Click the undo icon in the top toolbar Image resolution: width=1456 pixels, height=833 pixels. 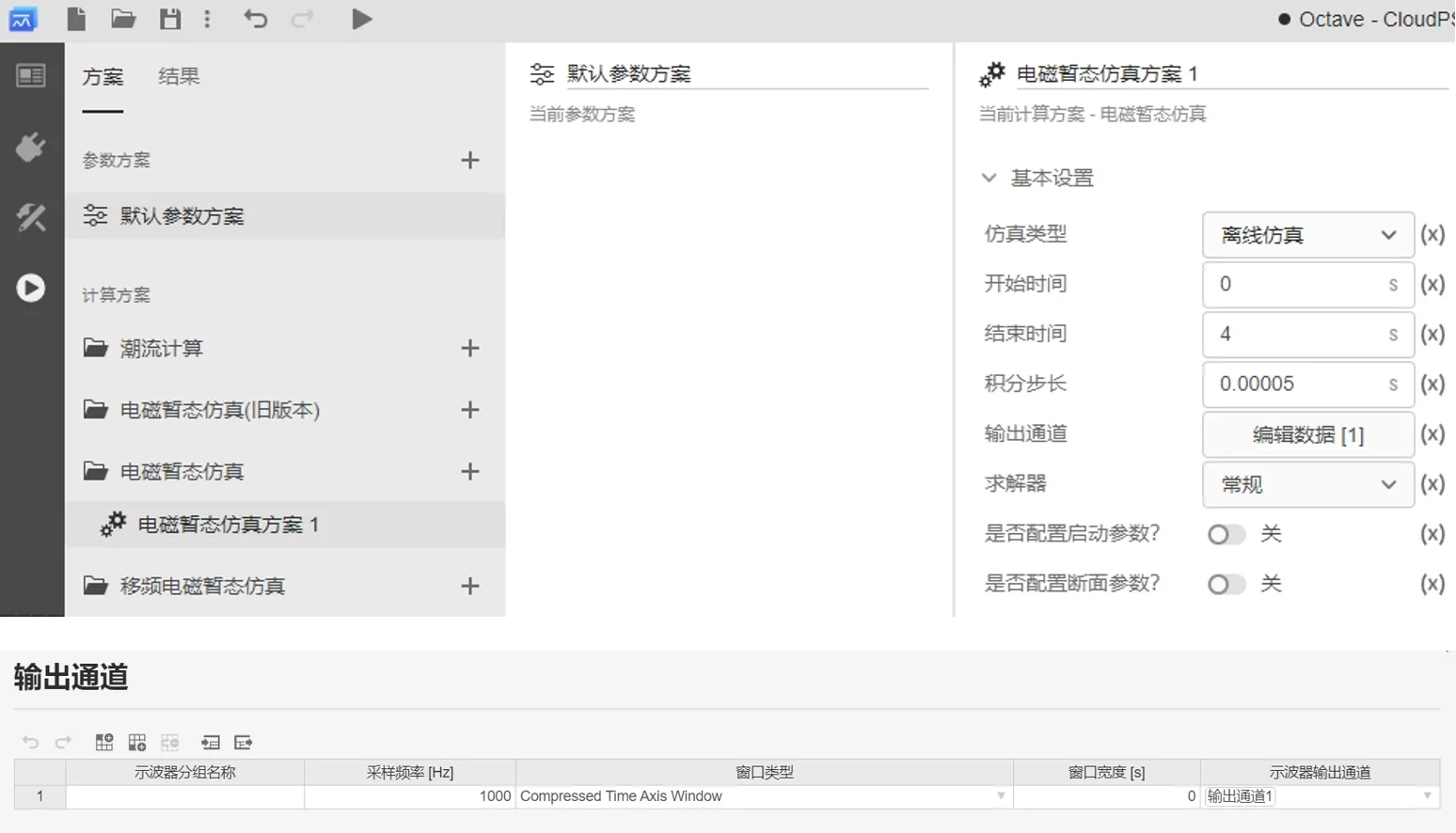tap(255, 19)
